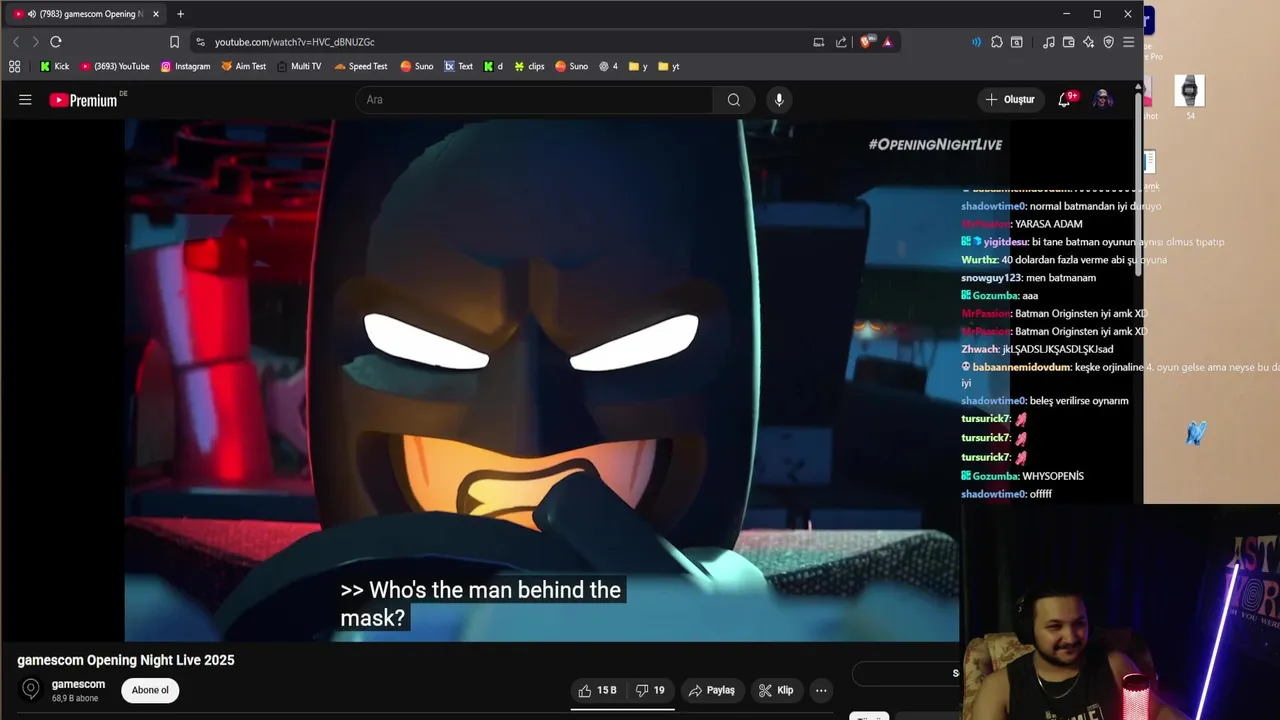Image resolution: width=1280 pixels, height=720 pixels.
Task: Open the '4' bookmark
Action: click(608, 66)
